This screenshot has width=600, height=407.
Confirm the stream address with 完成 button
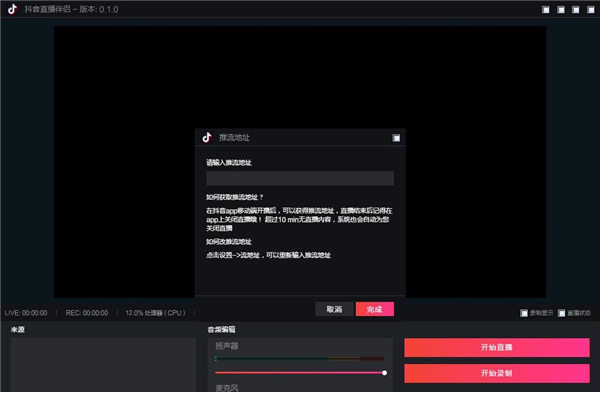point(375,309)
